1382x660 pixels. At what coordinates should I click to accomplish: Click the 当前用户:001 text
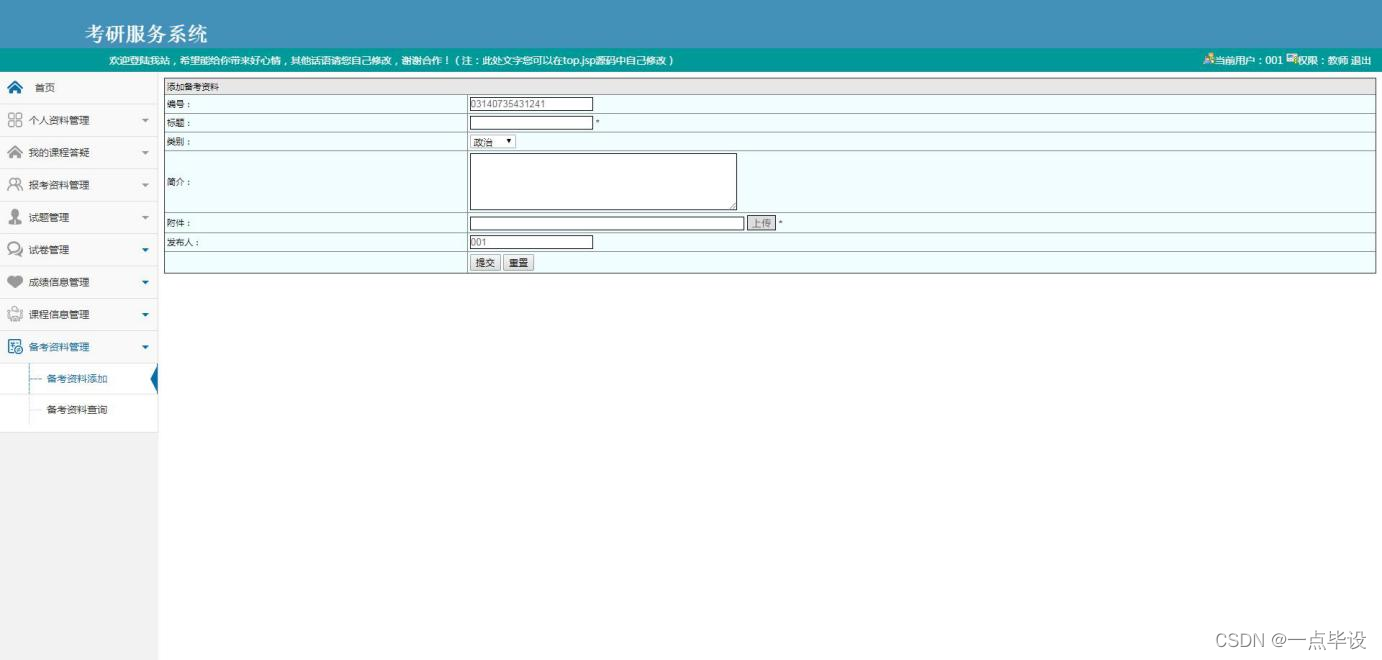point(1249,60)
